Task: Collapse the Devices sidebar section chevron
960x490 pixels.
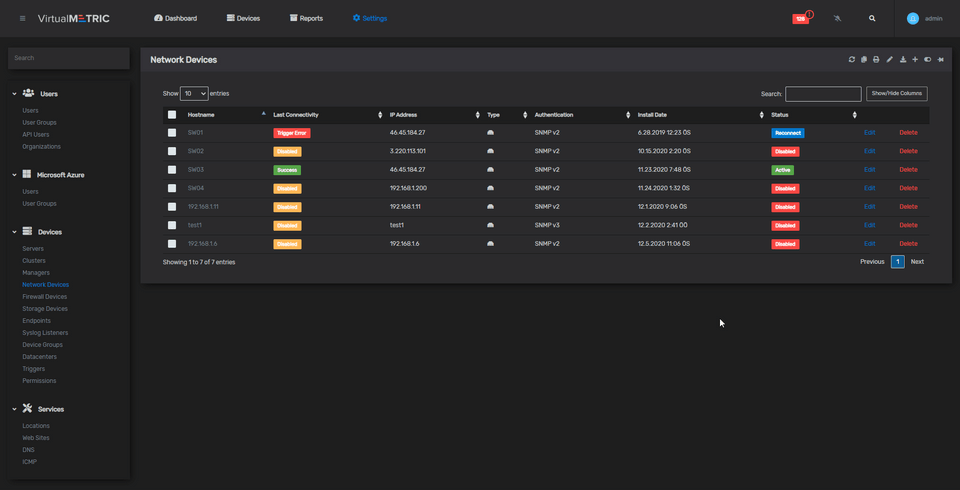Action: pos(14,232)
